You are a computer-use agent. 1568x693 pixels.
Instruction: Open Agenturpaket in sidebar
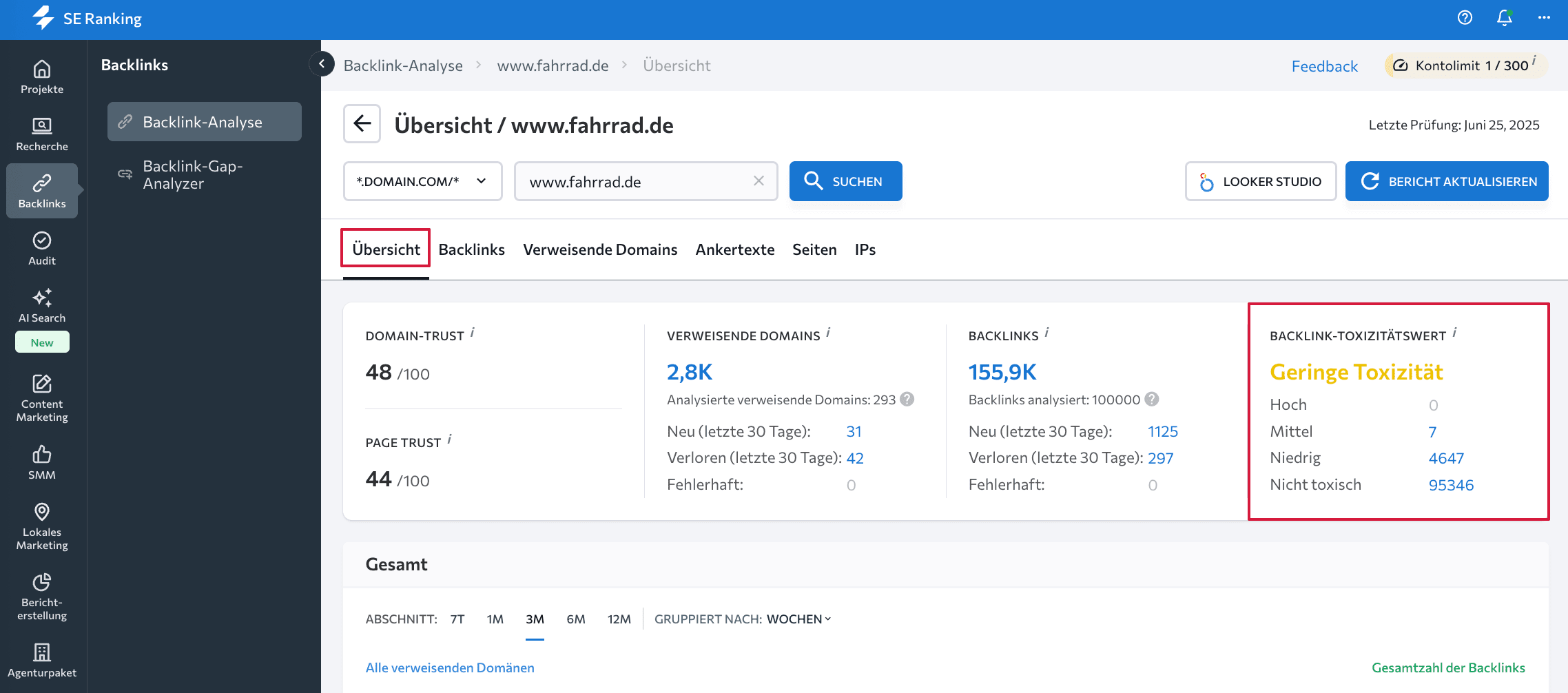click(42, 661)
